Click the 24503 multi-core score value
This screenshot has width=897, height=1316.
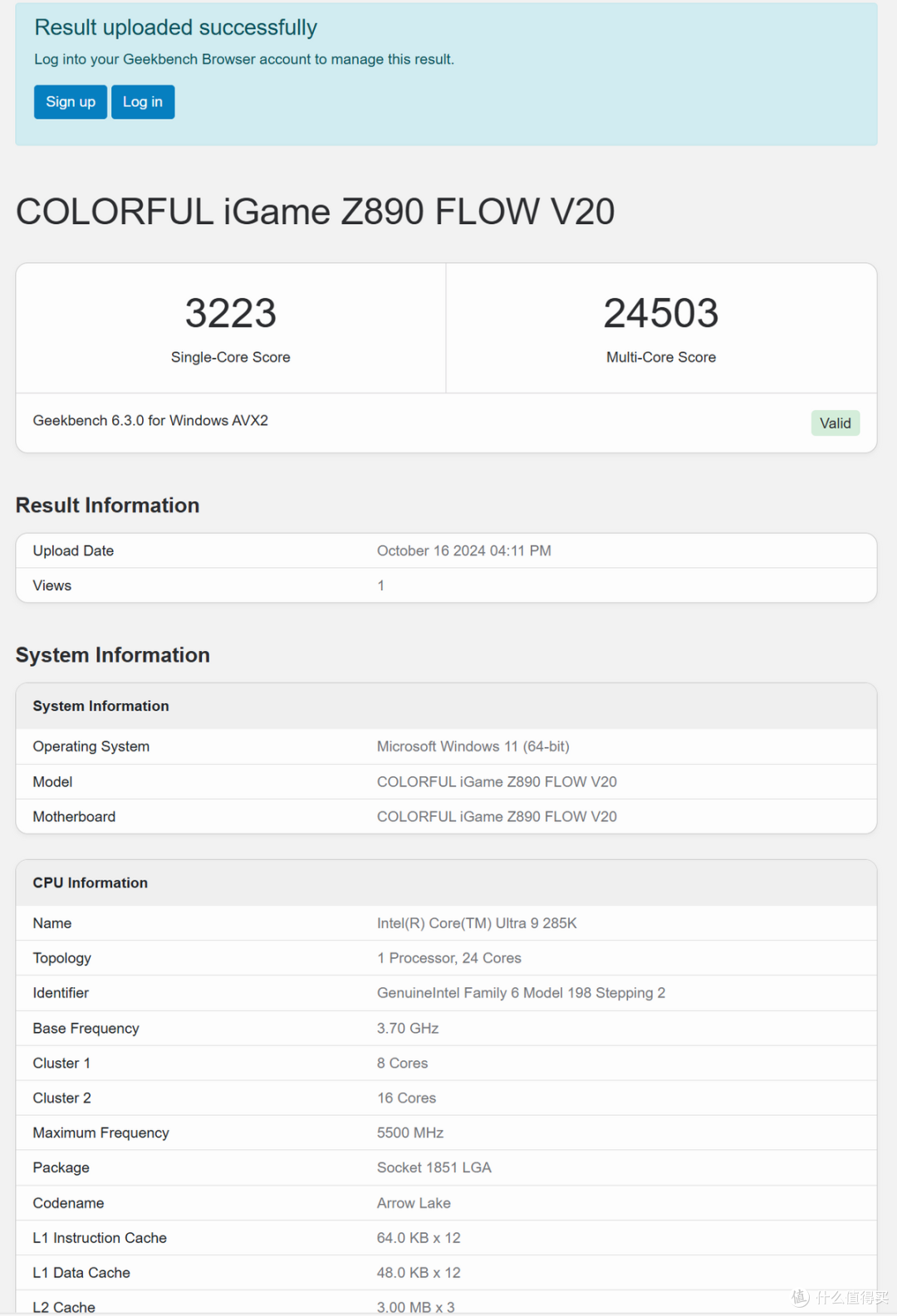click(x=661, y=313)
